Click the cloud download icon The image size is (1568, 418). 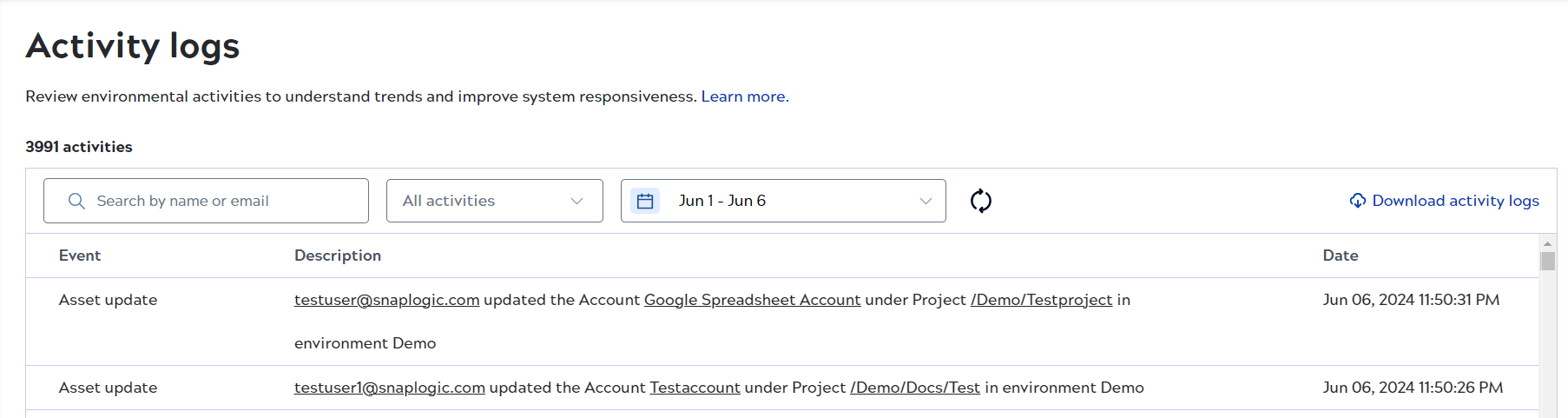pos(1357,201)
